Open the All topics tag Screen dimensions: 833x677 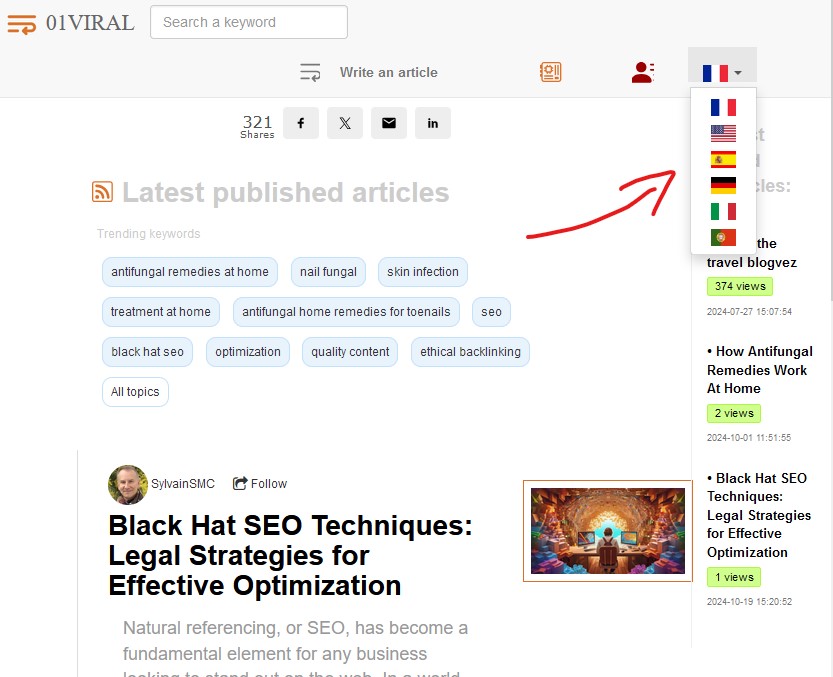tap(135, 392)
